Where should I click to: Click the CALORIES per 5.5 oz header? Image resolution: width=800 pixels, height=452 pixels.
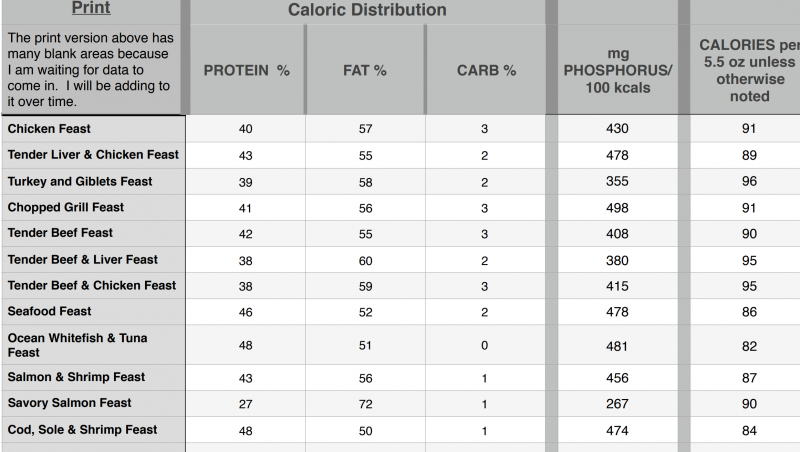point(749,71)
